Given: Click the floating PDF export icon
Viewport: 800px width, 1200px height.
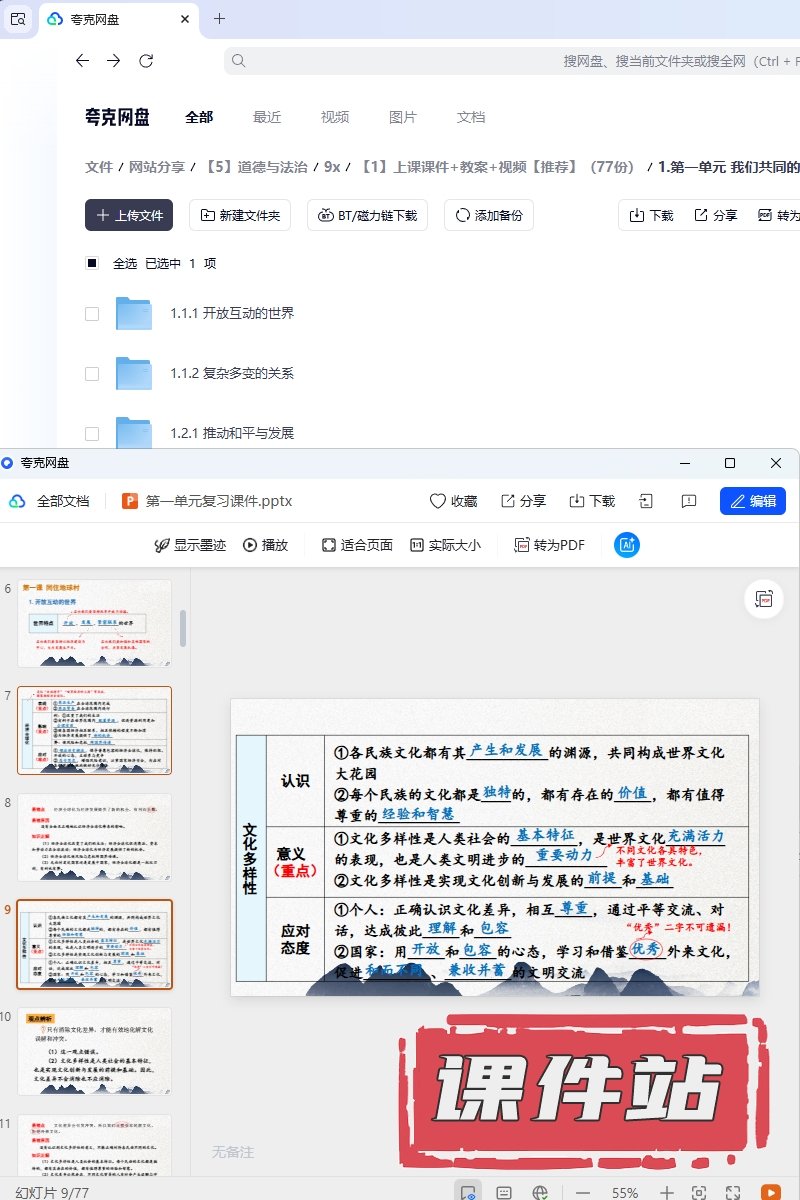Looking at the screenshot, I should (x=764, y=599).
